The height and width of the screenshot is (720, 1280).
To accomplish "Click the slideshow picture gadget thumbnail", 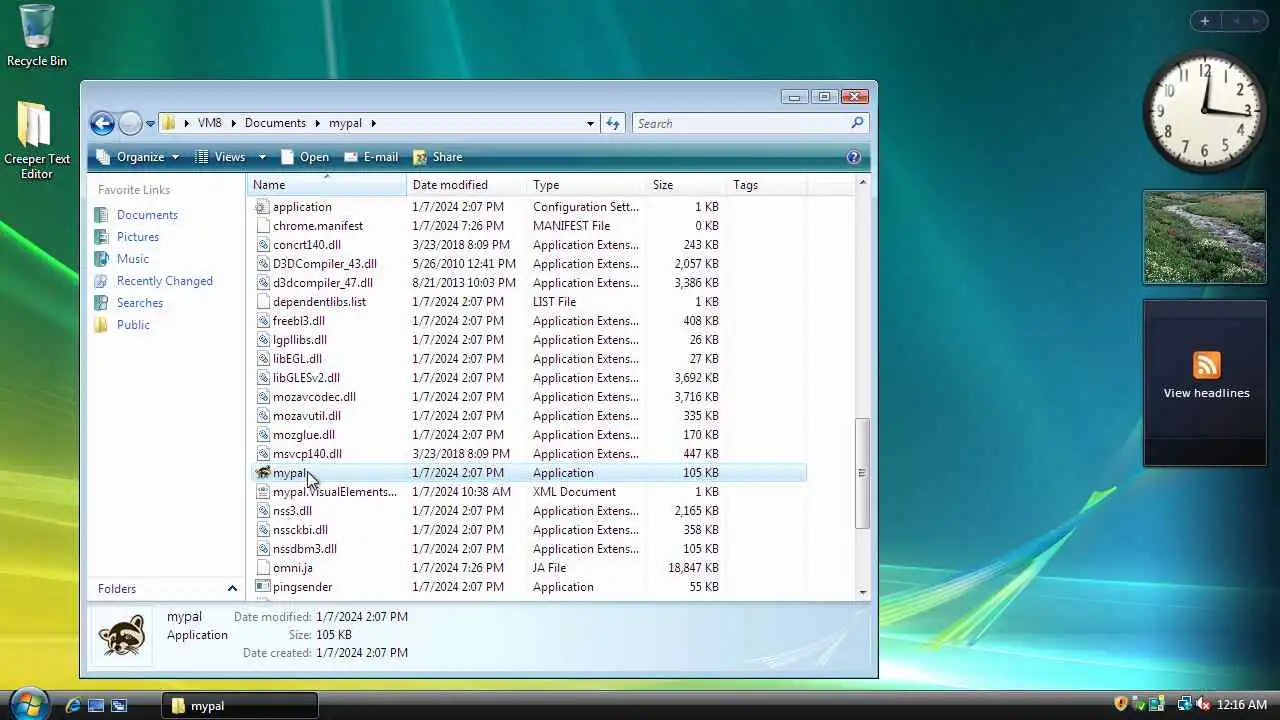I will pos(1204,237).
